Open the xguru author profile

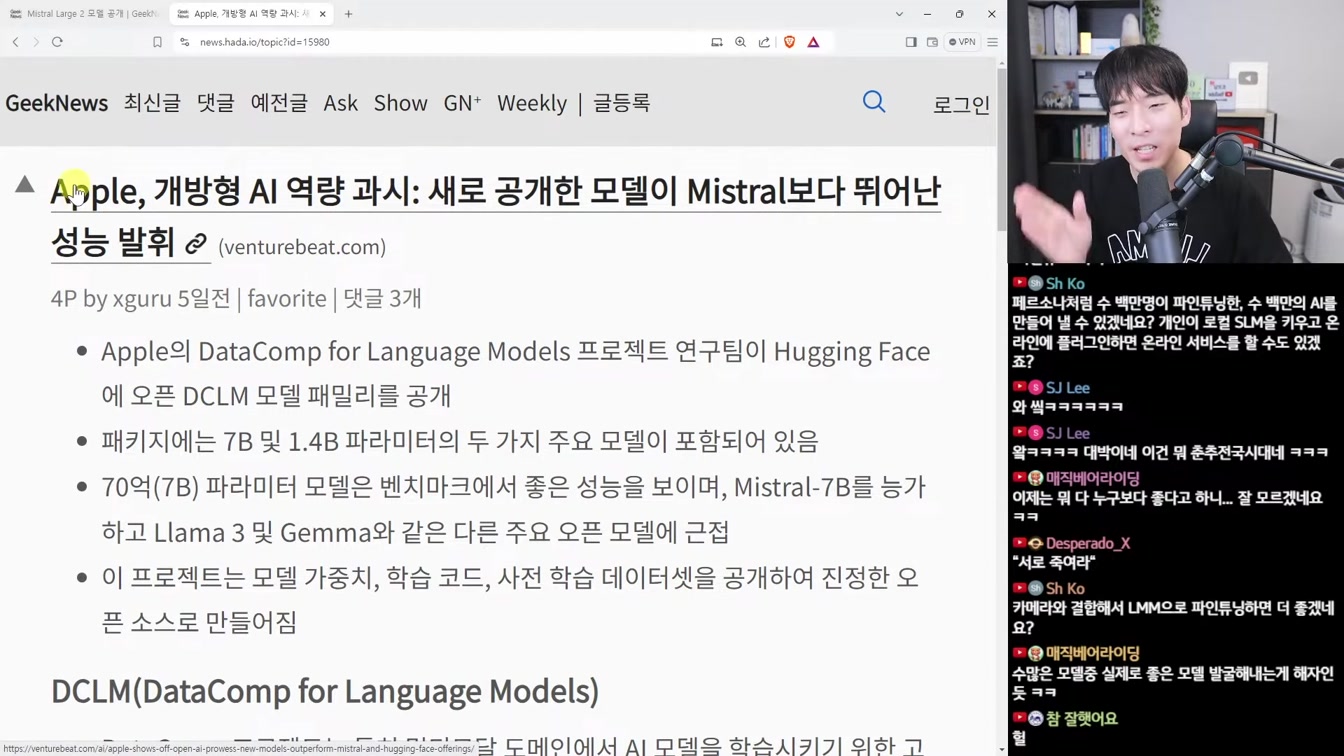click(x=141, y=298)
